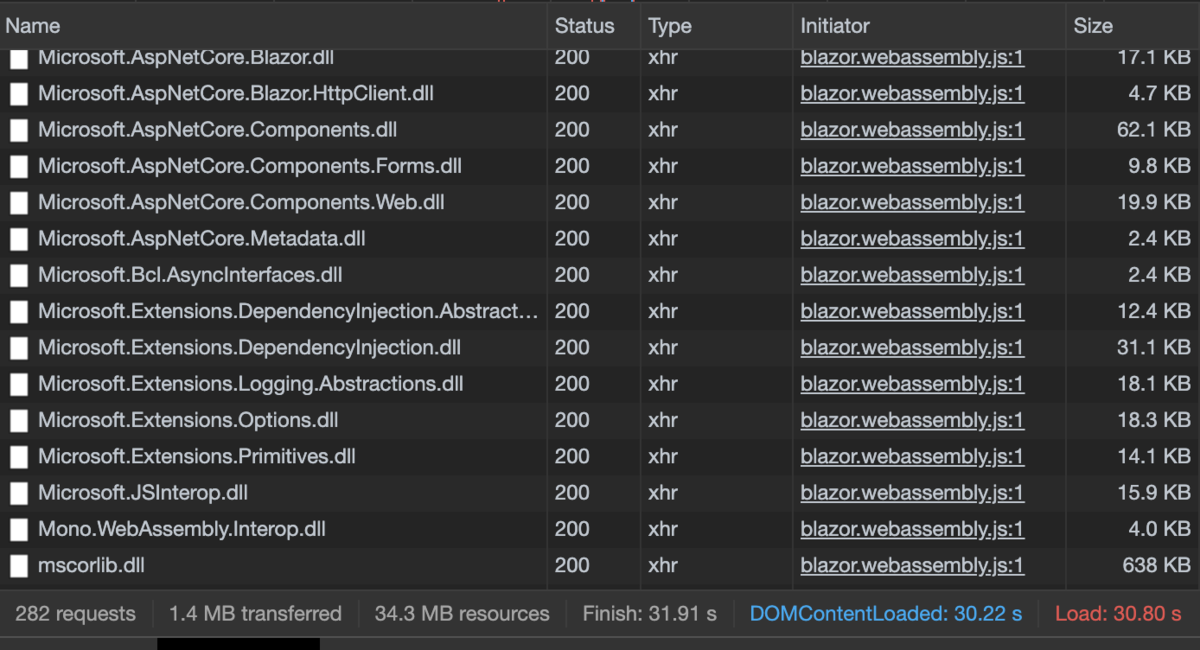Select the Microsoft.AspNetCore.Components.Forms.dll request
Viewport: 1200px width, 650px height.
250,166
